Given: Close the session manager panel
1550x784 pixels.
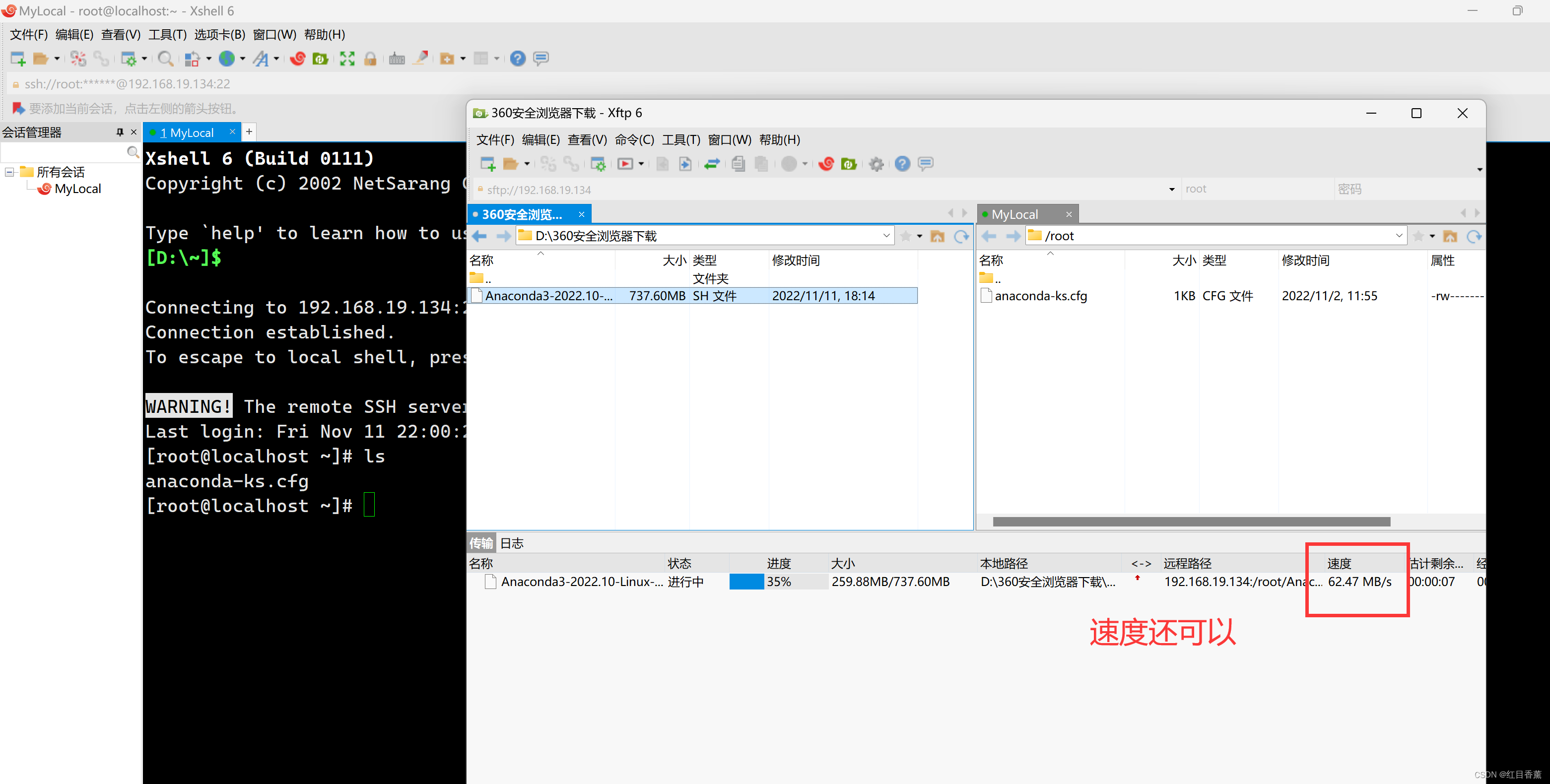Looking at the screenshot, I should click(134, 132).
